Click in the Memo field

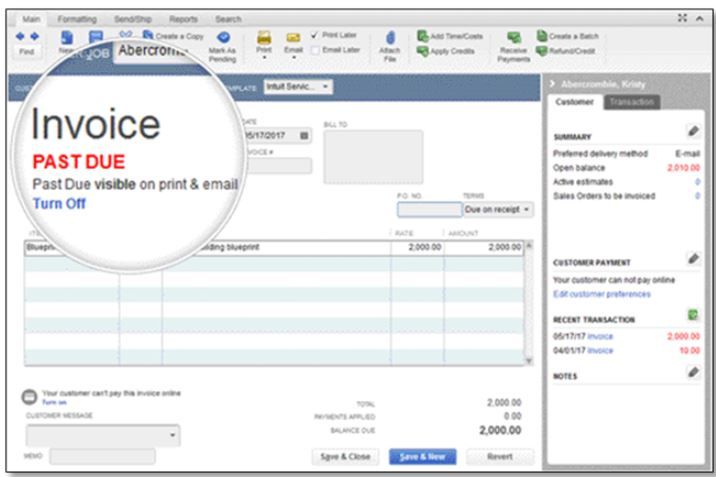(102, 456)
